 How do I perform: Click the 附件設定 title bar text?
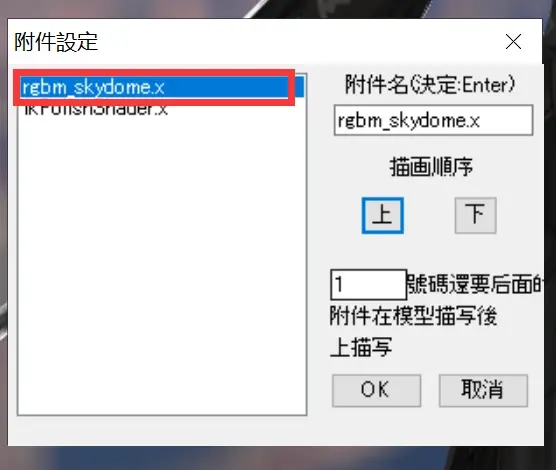(x=56, y=42)
